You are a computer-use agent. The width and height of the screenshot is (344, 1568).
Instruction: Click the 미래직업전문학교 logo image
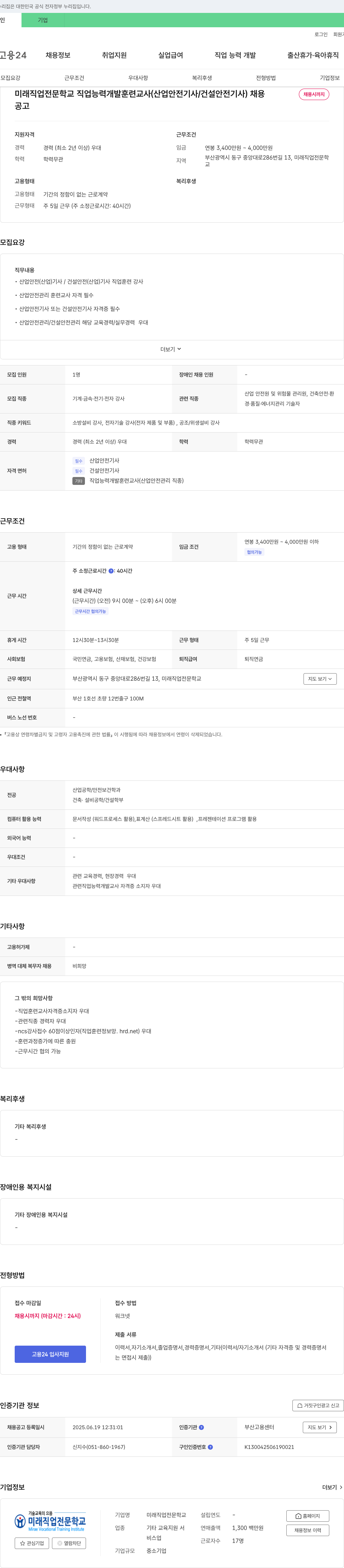click(51, 1521)
